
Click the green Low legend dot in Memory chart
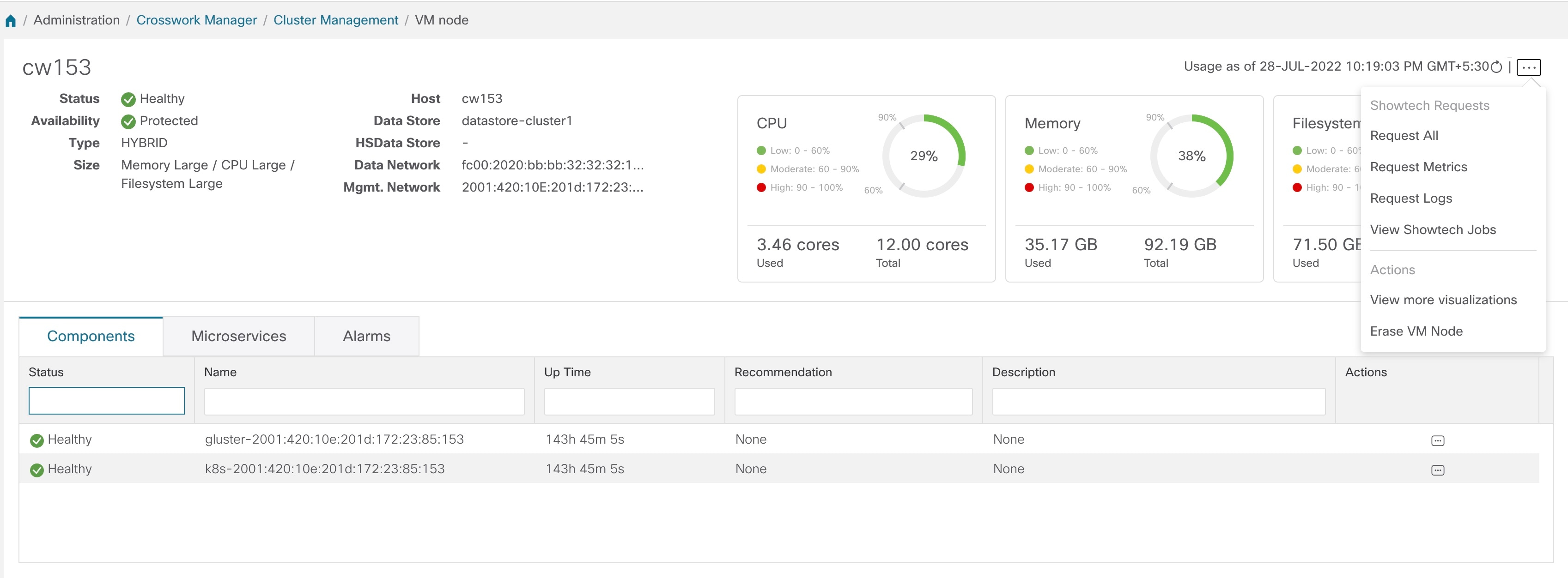tap(1029, 151)
